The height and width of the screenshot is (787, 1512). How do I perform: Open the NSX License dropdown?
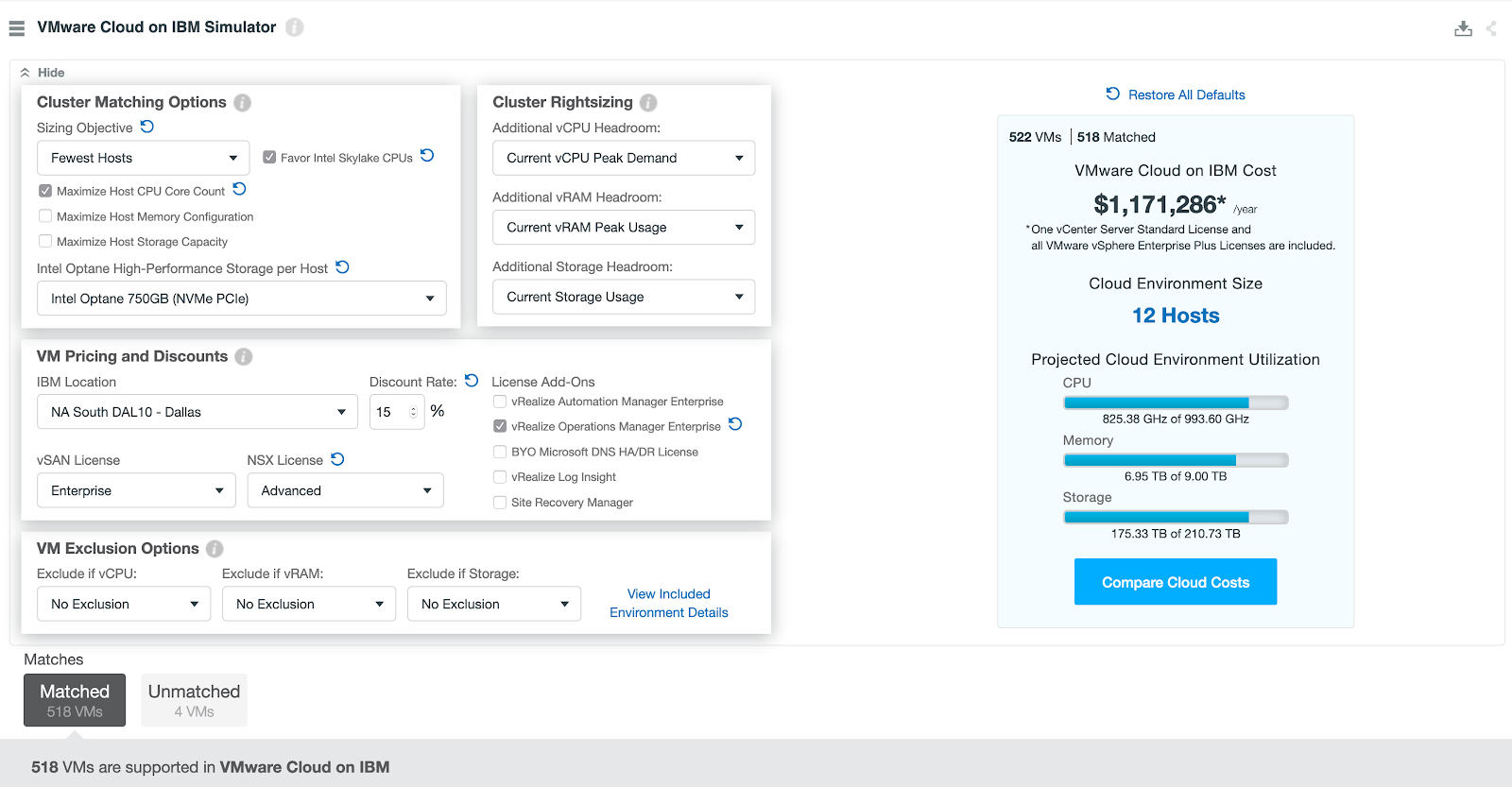point(346,490)
